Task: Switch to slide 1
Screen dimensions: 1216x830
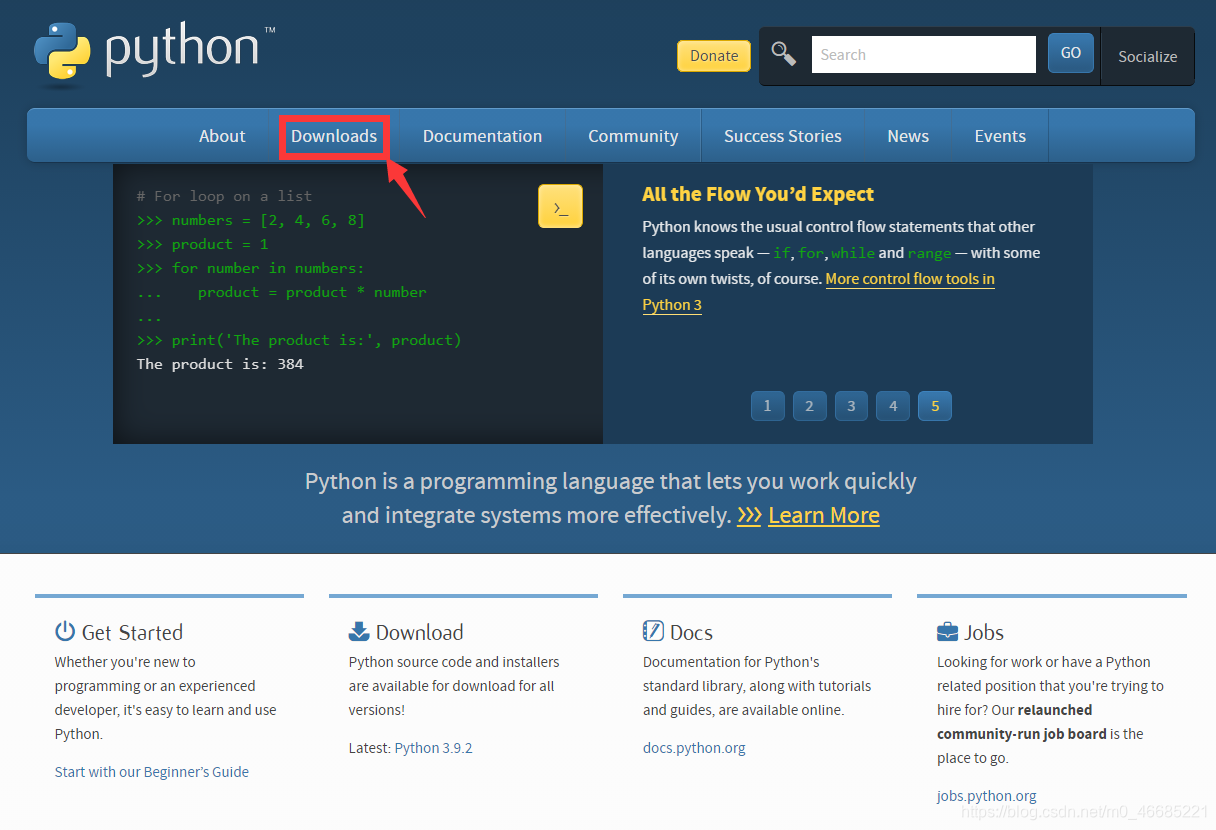Action: click(x=768, y=406)
